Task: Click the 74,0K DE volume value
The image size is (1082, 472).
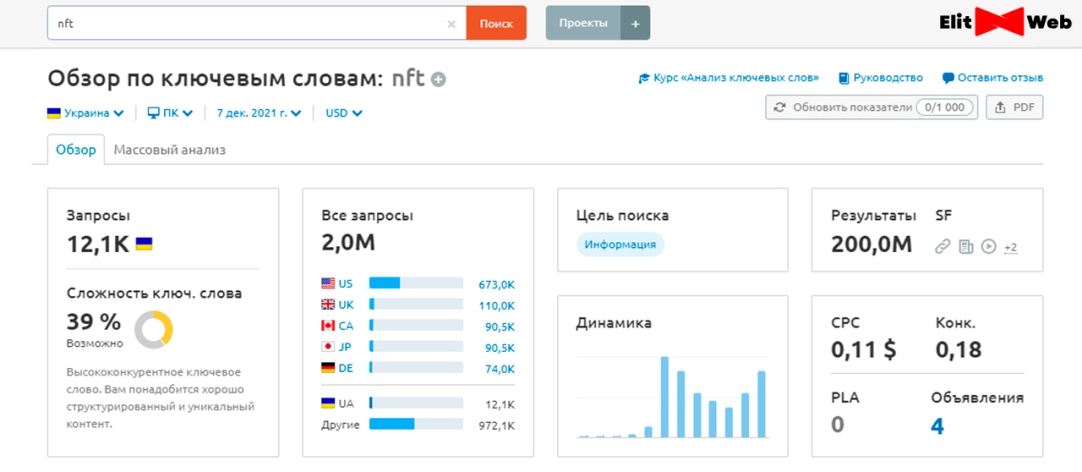Action: (x=500, y=369)
